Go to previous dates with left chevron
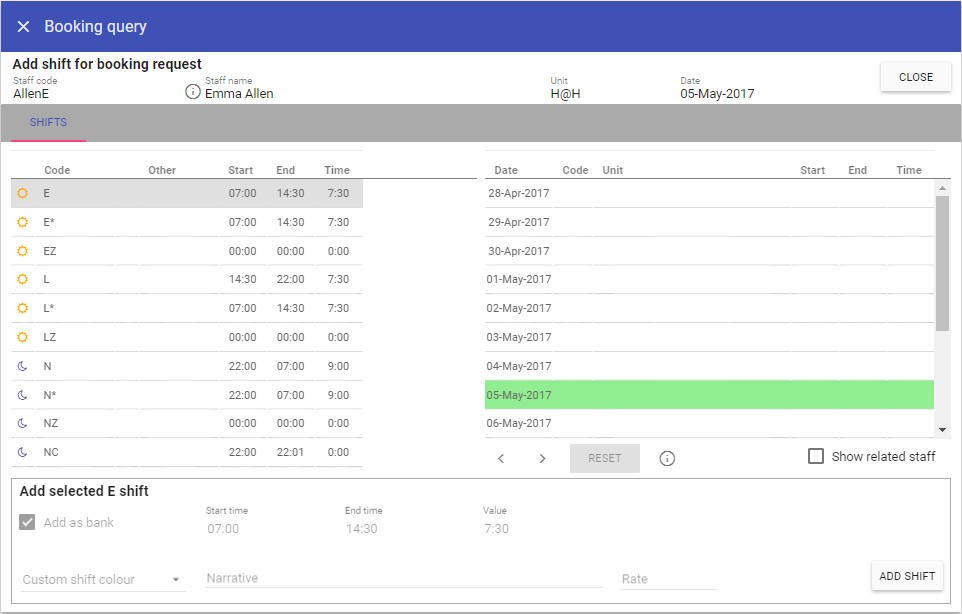The height and width of the screenshot is (614, 962). [x=502, y=459]
